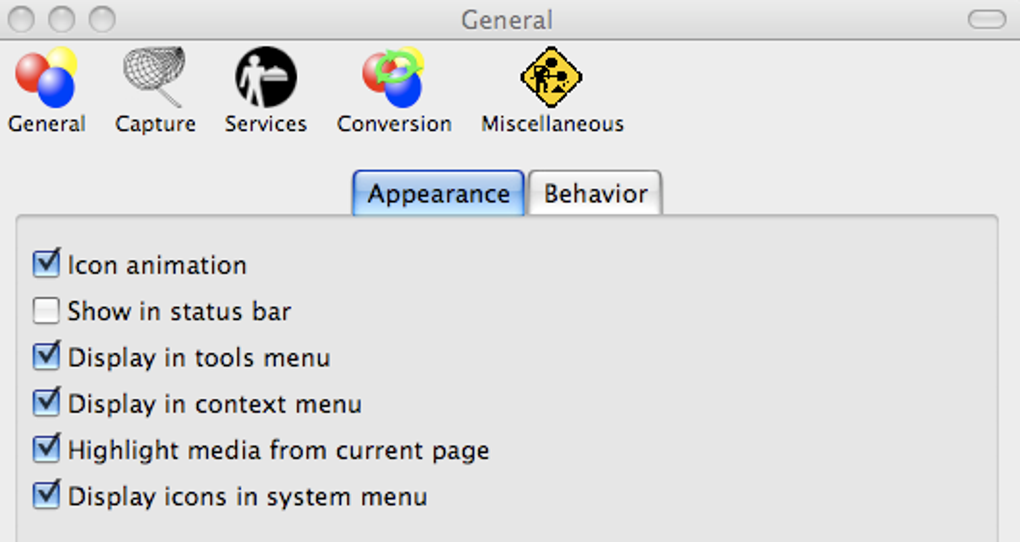
Task: Click the toolbar toggle pill button
Action: [x=987, y=19]
